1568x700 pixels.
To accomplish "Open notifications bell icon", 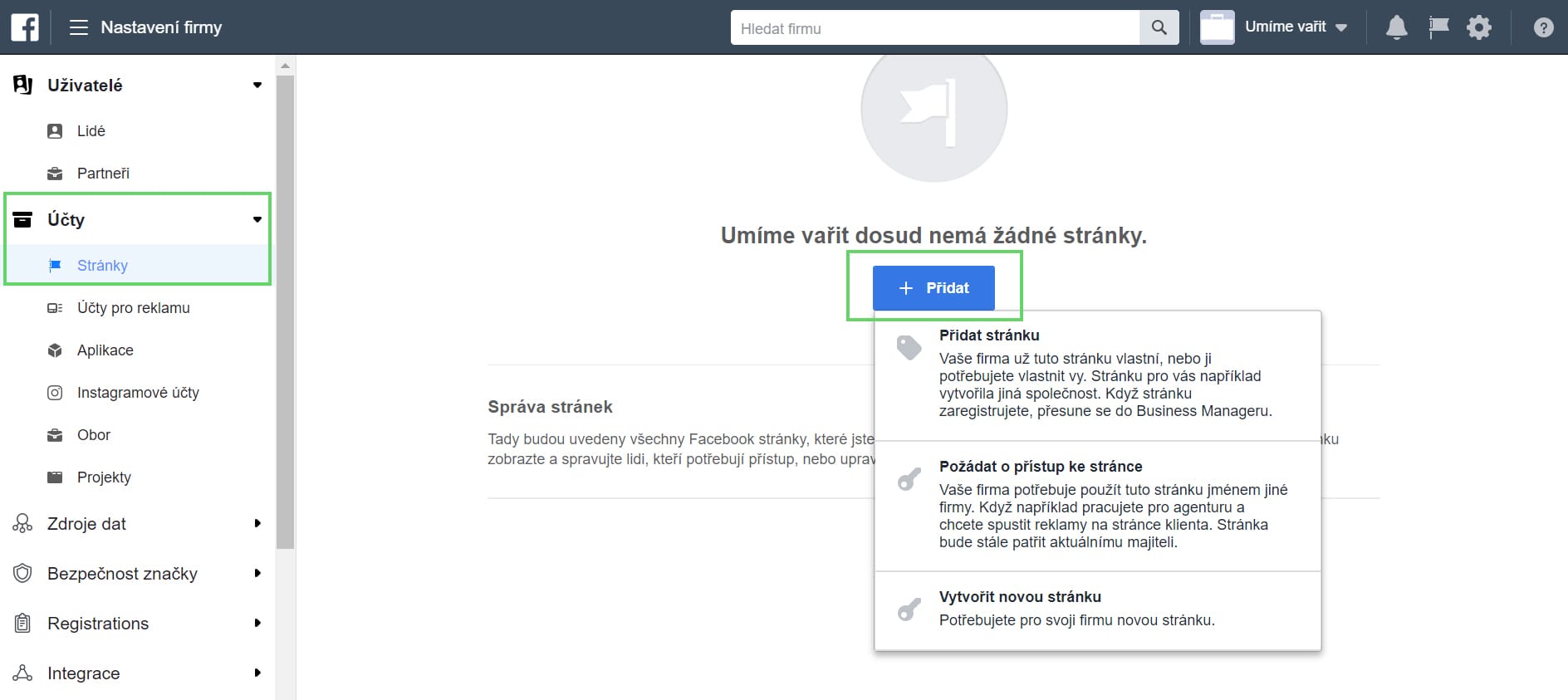I will click(1396, 27).
